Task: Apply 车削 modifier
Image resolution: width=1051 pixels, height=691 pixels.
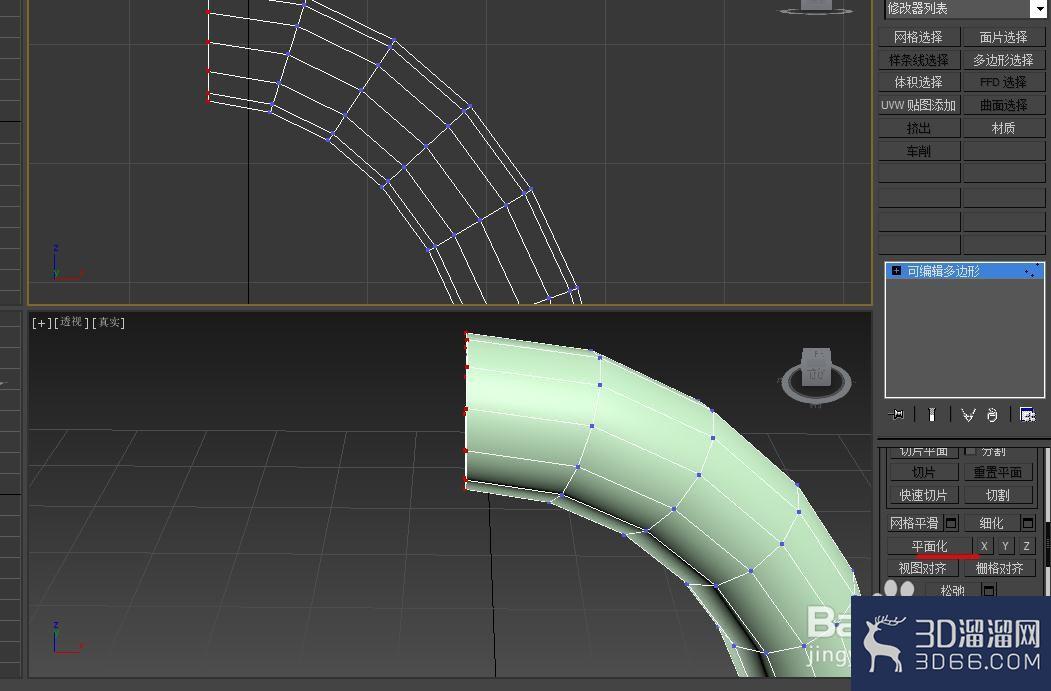Action: pyautogui.click(x=919, y=151)
